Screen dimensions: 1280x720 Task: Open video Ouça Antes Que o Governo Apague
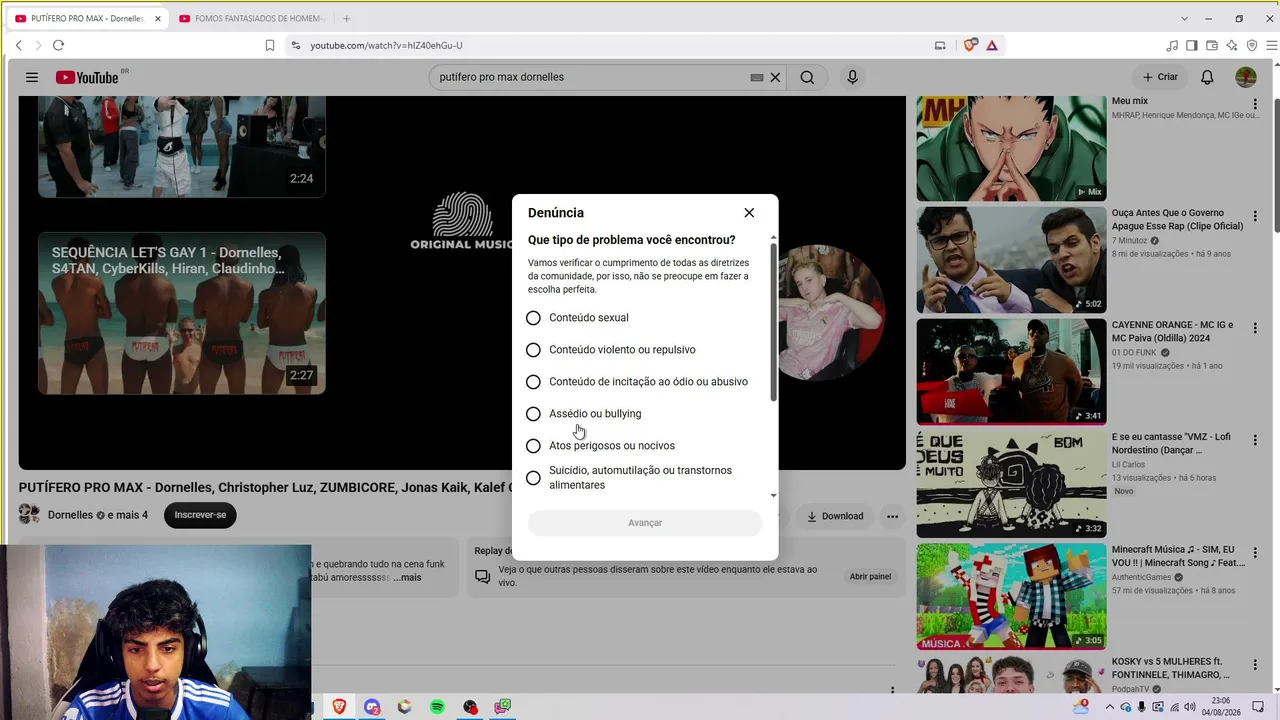[1011, 260]
